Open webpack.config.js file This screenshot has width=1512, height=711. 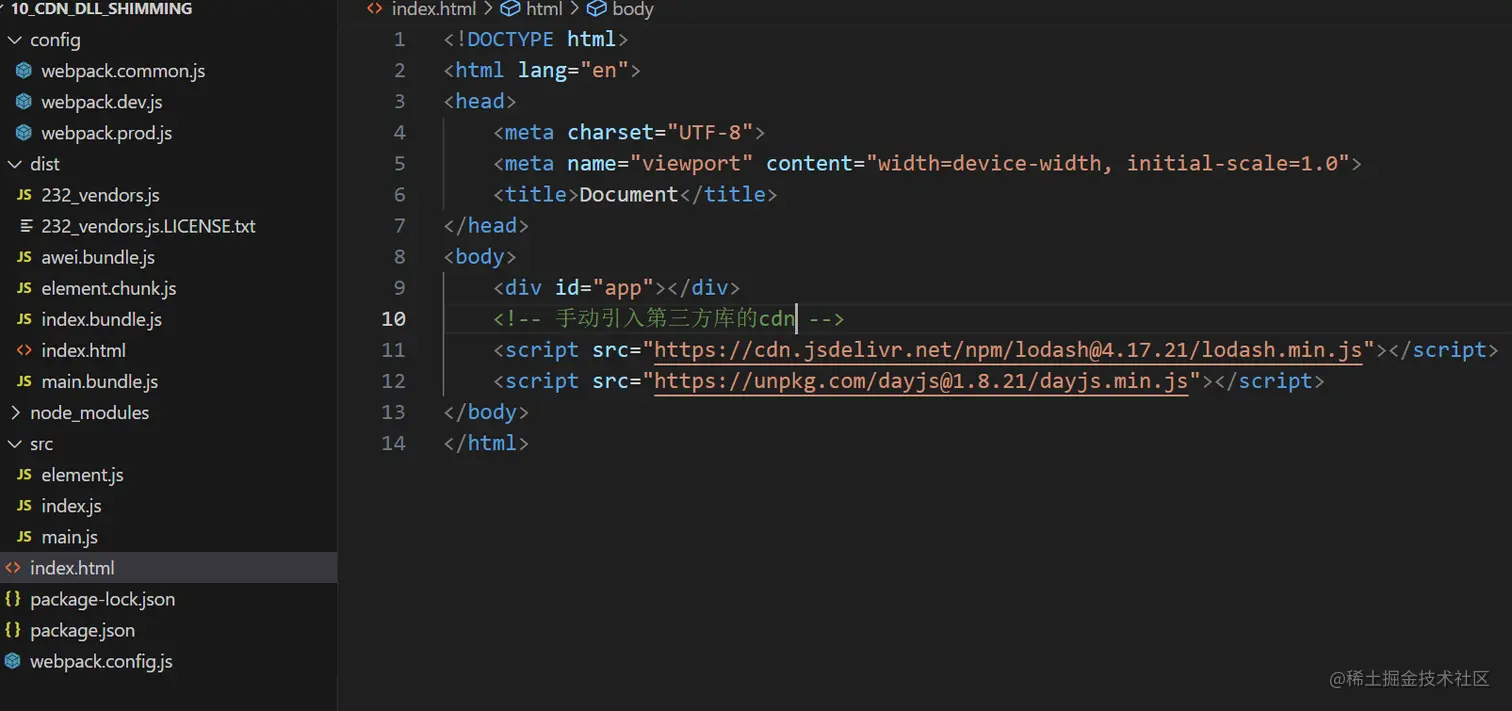(101, 661)
